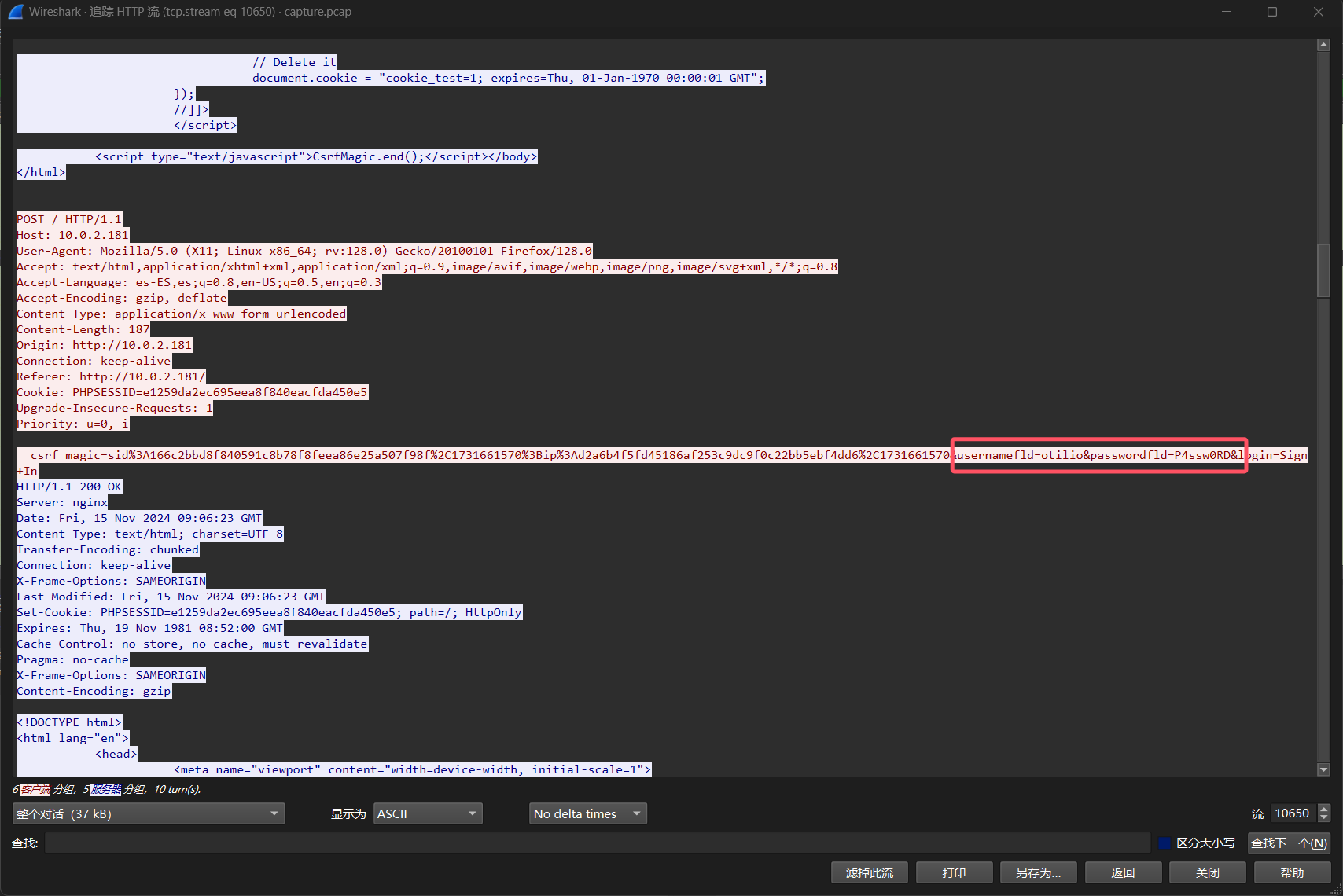1343x896 pixels.
Task: Click the 'Origin: http://10.0.2.181' line
Action: coord(105,345)
